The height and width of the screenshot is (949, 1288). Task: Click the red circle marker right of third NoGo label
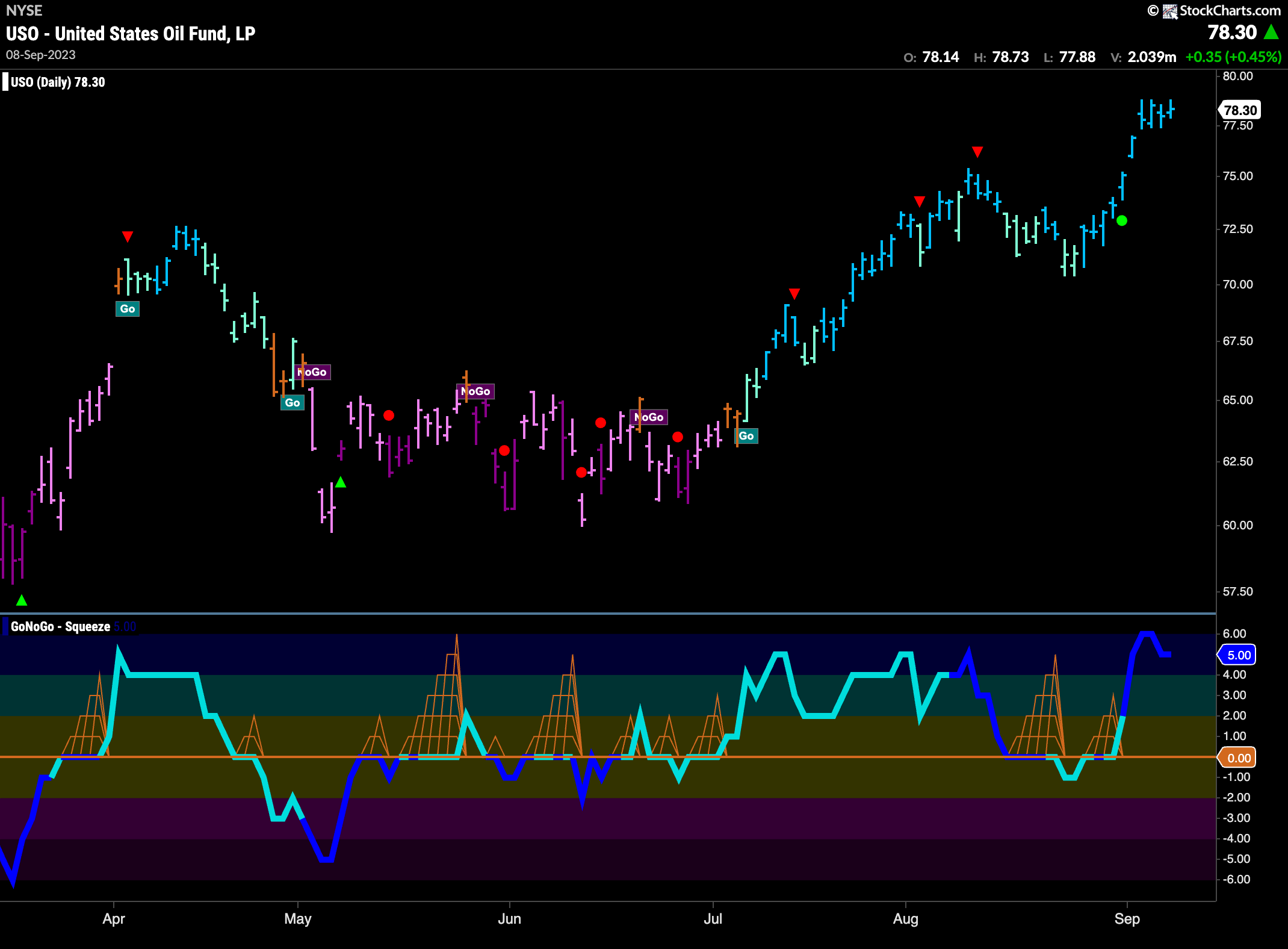678,437
